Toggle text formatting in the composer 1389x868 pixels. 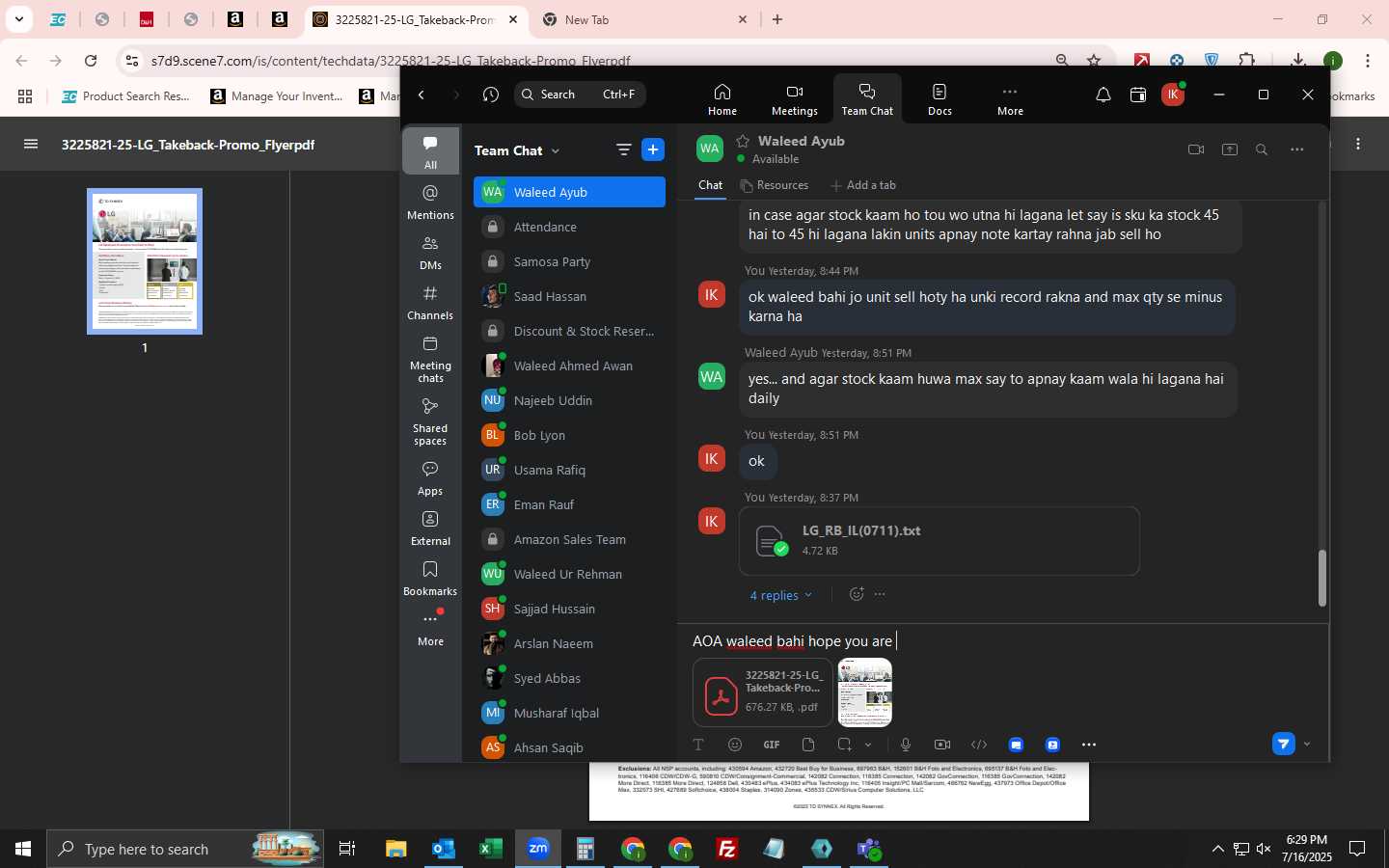pos(698,745)
